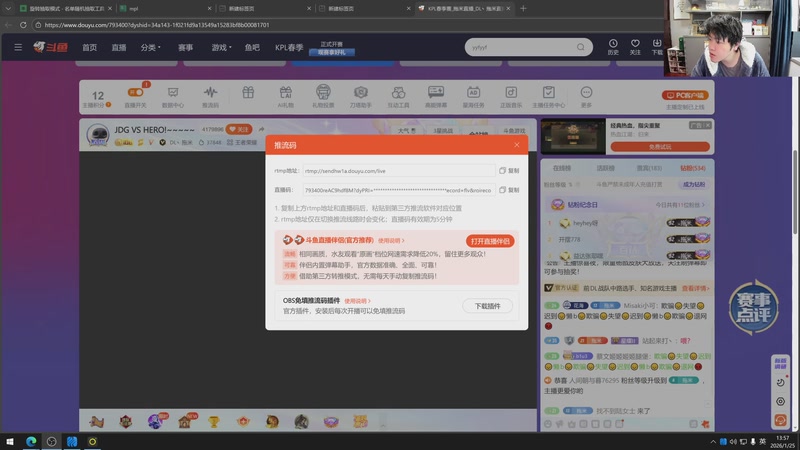The height and width of the screenshot is (450, 800).
Task: Reload the page with the browser refresh button
Action: [x=23, y=24]
